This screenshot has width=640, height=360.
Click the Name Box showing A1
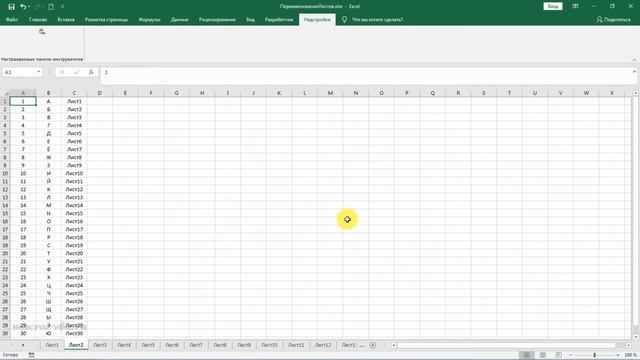point(19,72)
